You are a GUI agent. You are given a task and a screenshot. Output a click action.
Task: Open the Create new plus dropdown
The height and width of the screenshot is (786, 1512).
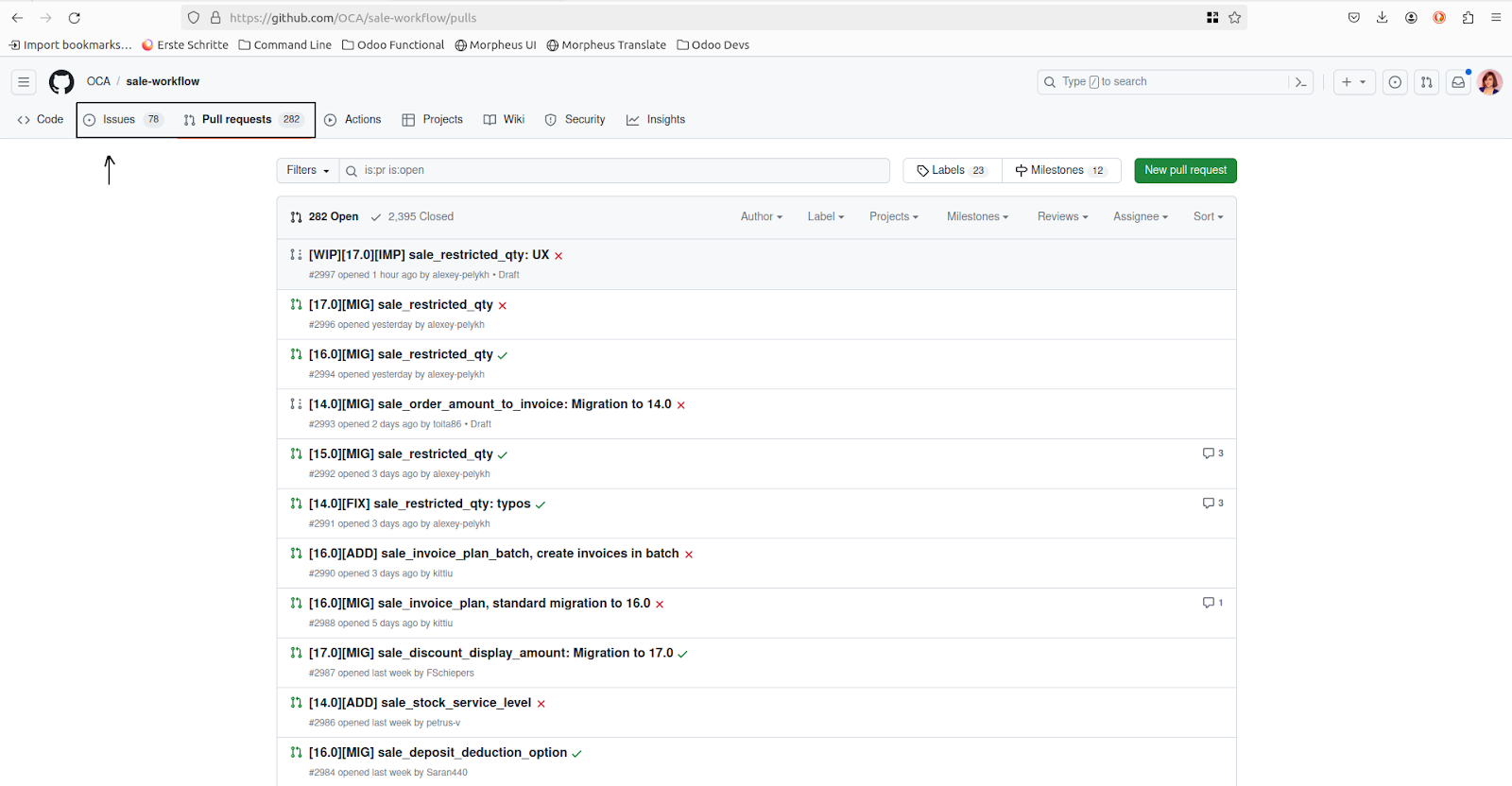[1353, 82]
